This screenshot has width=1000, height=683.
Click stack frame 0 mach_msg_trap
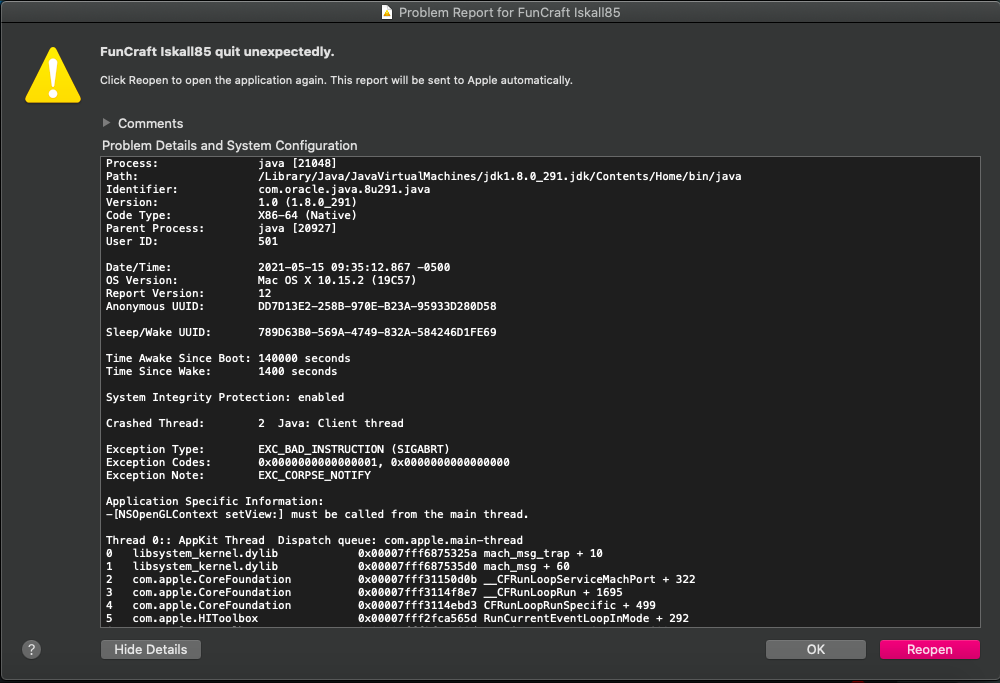pyautogui.click(x=354, y=554)
